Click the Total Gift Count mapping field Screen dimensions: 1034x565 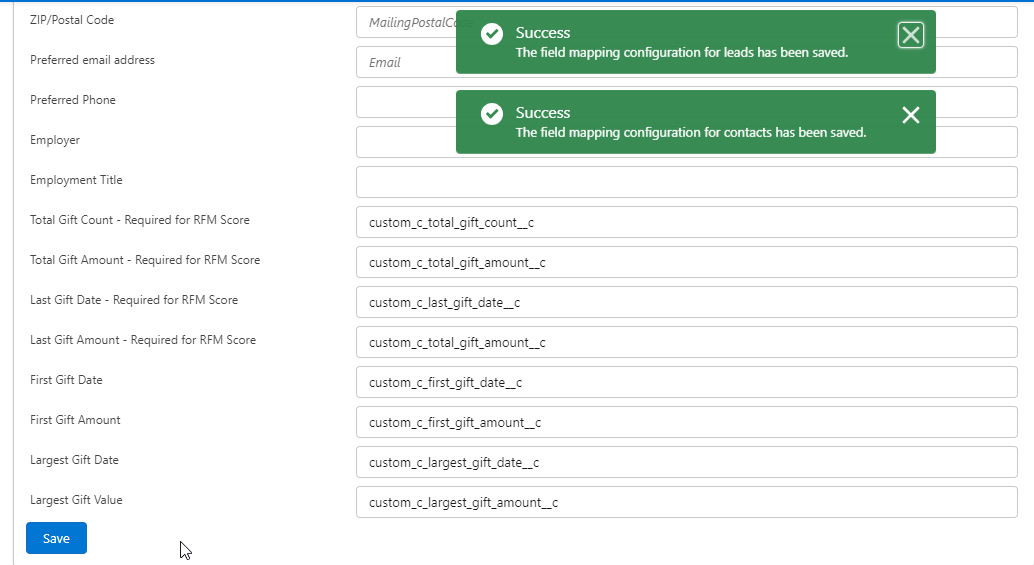pyautogui.click(x=686, y=222)
